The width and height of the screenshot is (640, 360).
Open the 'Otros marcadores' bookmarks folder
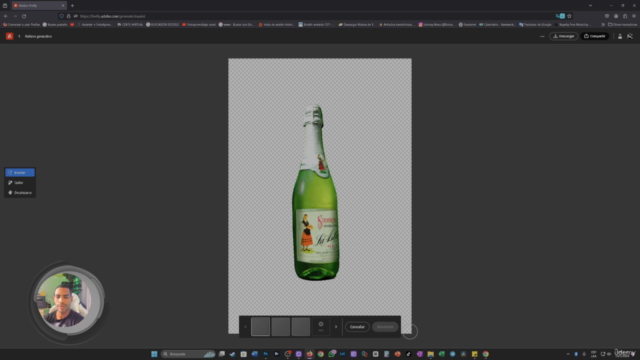click(x=622, y=24)
